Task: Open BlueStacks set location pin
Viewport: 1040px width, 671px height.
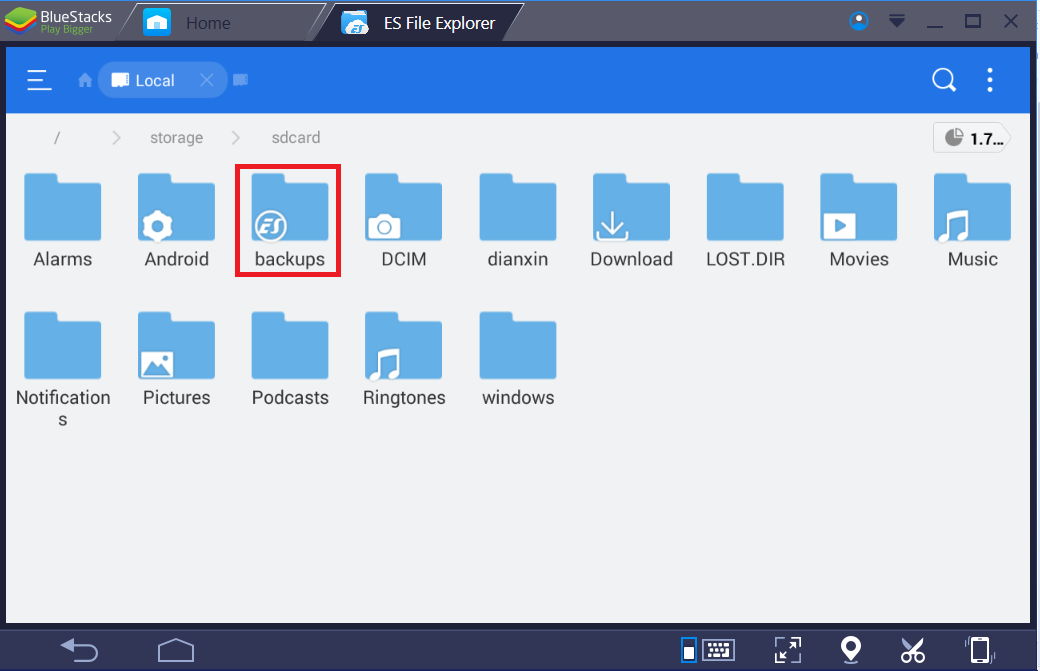Action: click(850, 650)
